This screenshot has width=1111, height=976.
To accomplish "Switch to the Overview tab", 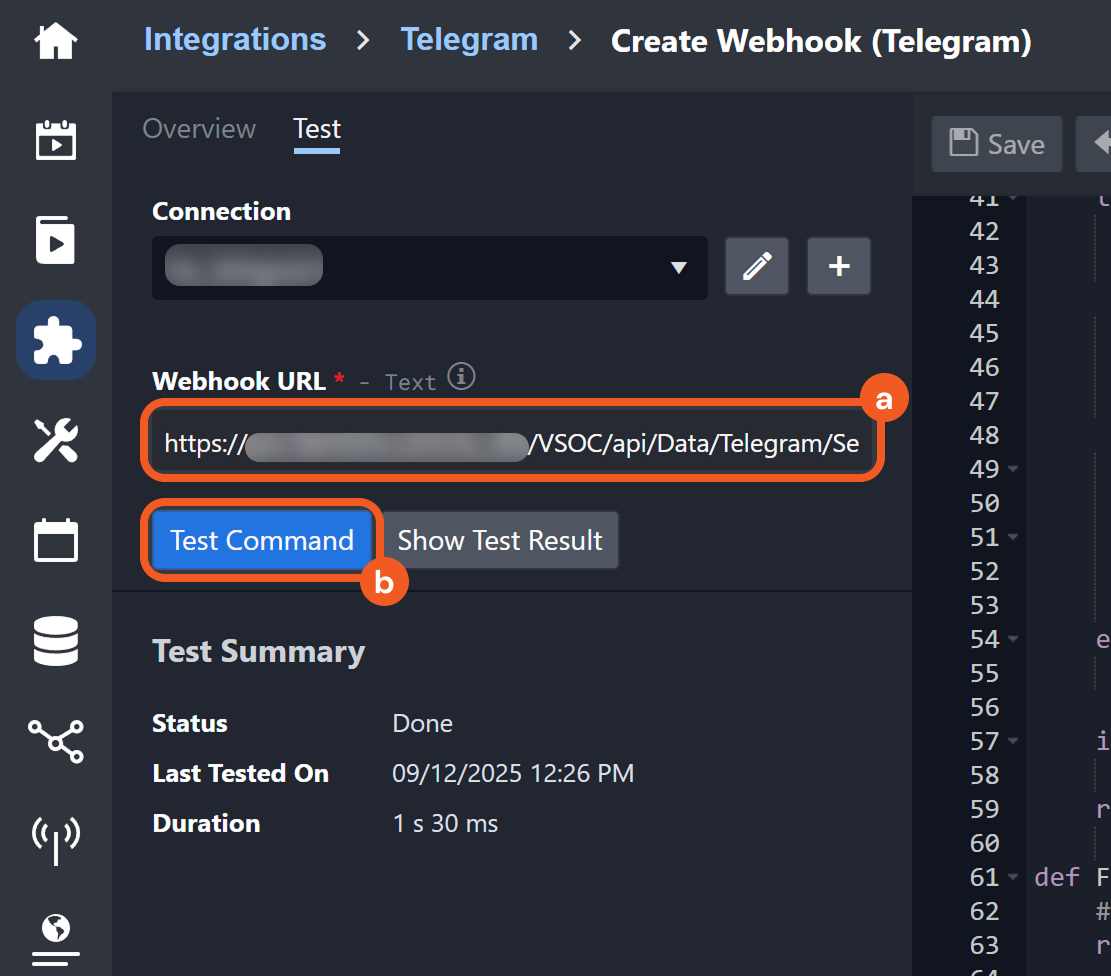I will (199, 129).
